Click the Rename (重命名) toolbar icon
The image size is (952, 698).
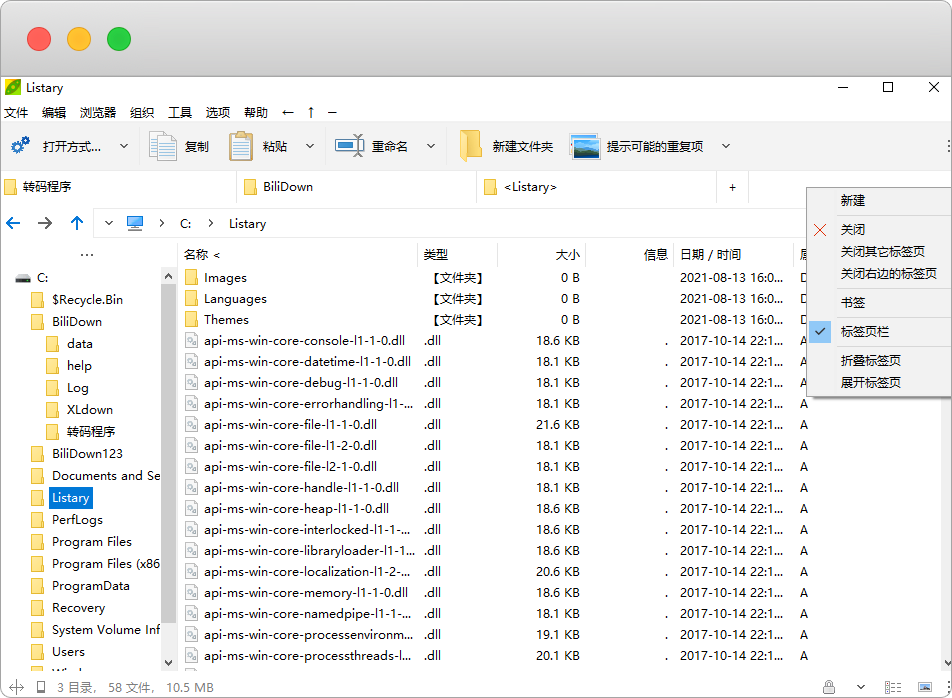(349, 146)
